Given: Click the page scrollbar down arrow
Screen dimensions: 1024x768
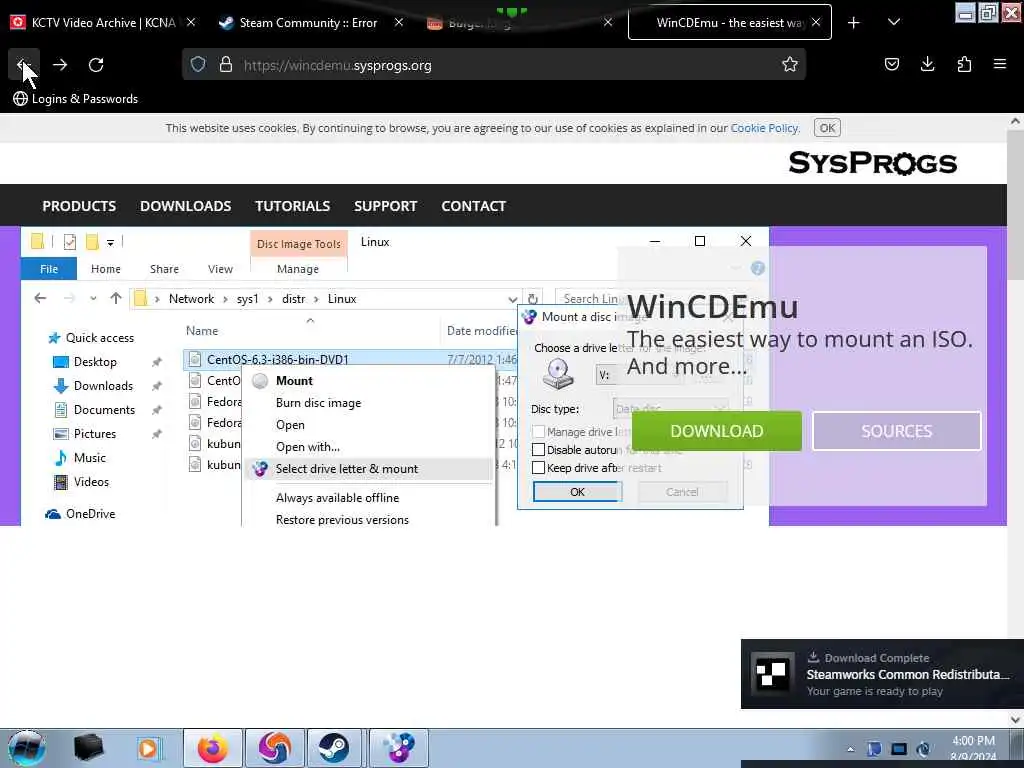Looking at the screenshot, I should [1015, 719].
